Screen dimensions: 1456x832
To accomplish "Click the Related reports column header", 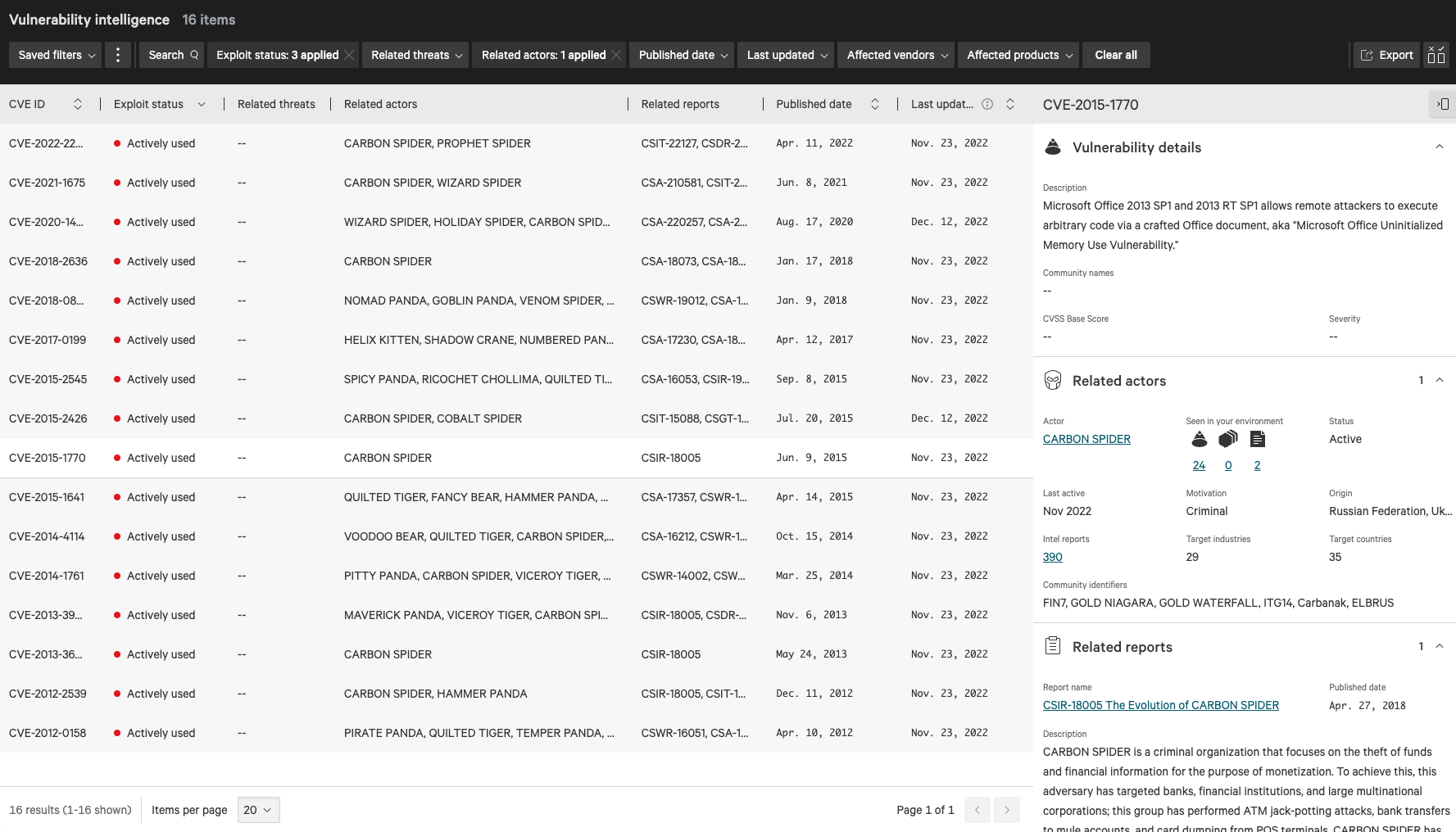I will [x=680, y=104].
